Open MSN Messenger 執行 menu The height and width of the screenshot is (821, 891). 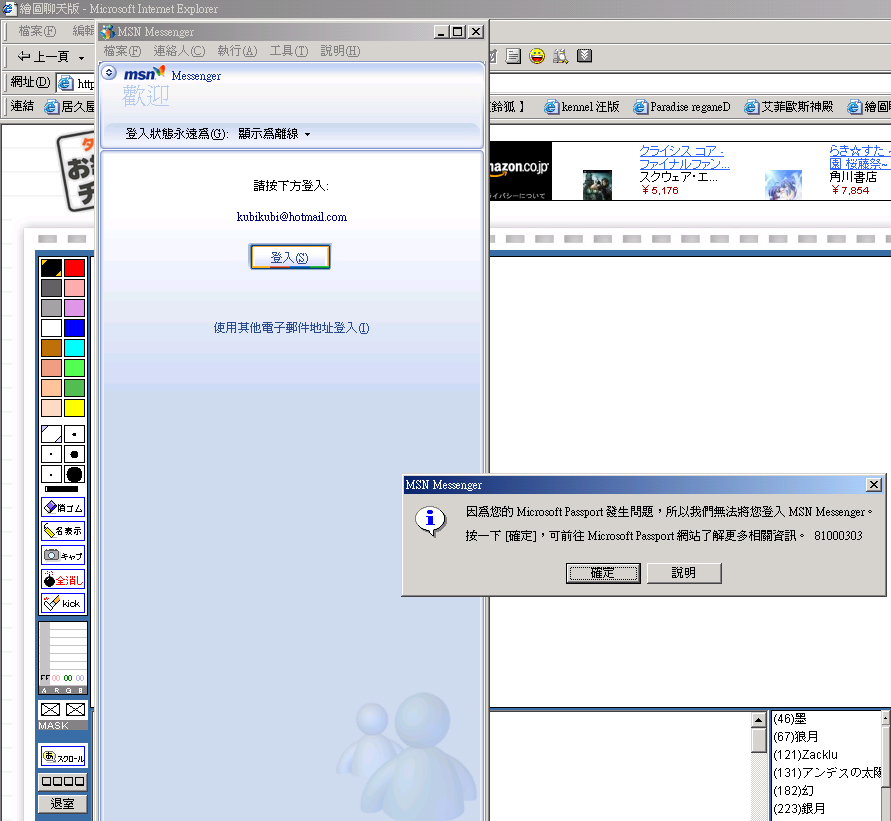tap(237, 51)
